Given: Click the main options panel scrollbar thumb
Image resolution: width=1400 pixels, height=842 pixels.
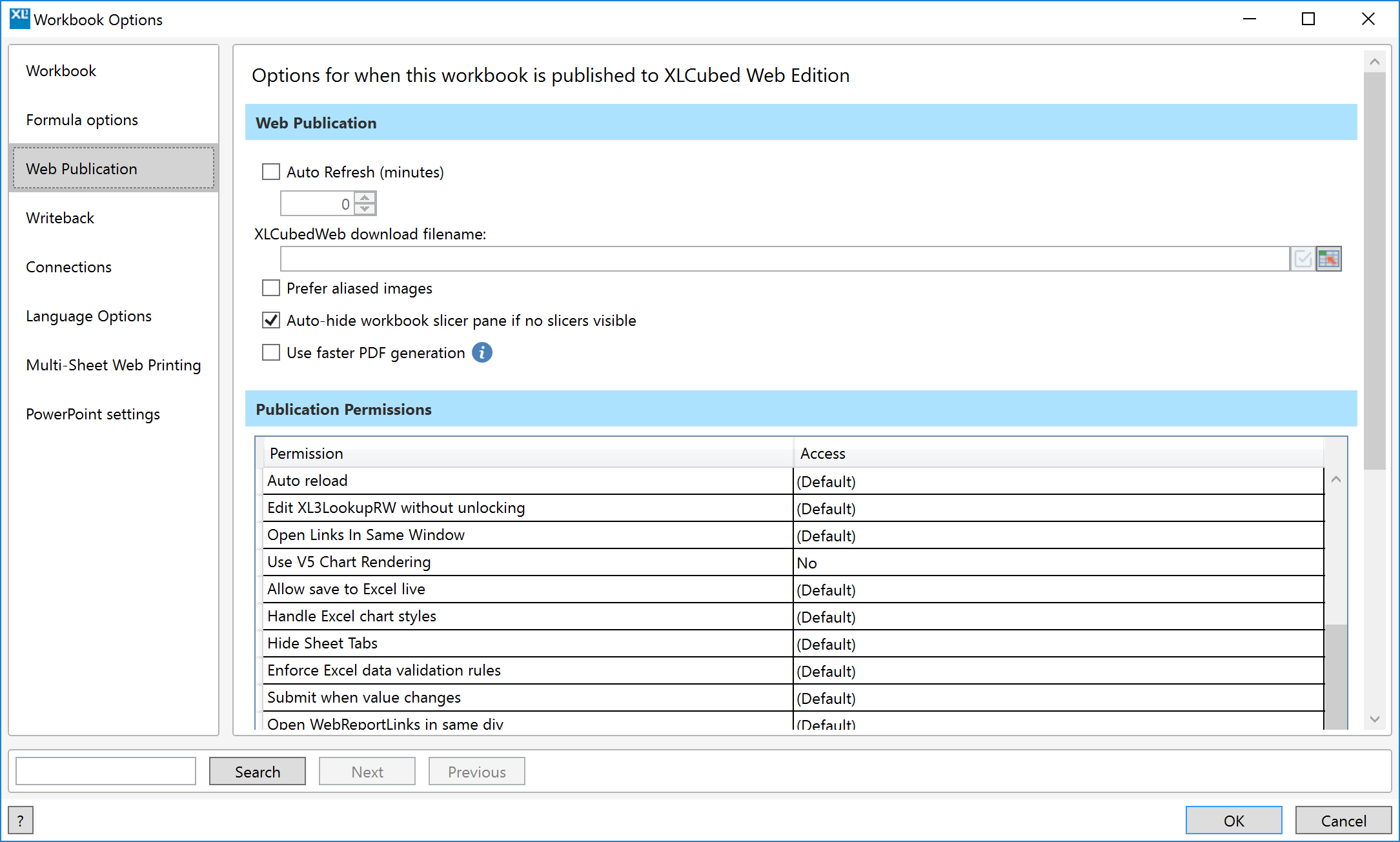Looking at the screenshot, I should [1375, 271].
